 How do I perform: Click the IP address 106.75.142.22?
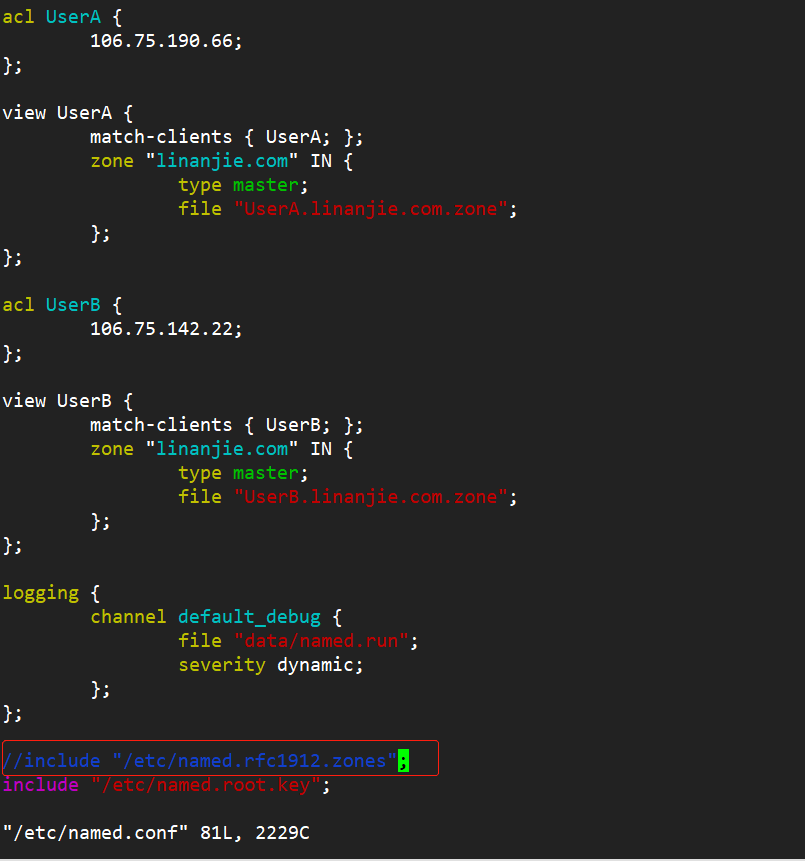click(161, 329)
